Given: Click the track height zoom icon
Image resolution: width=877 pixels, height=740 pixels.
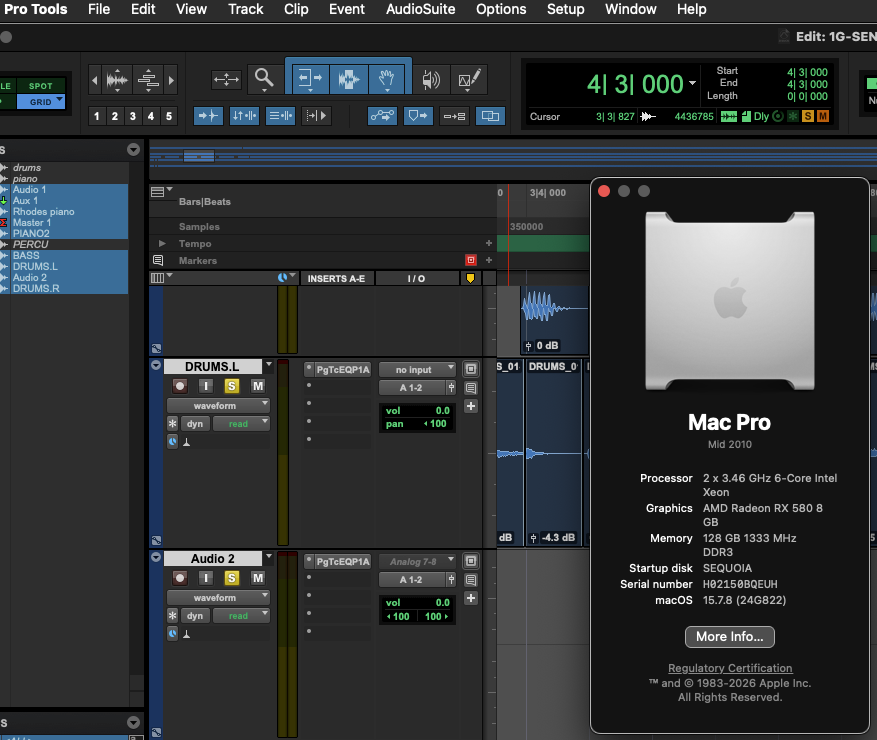Looking at the screenshot, I should pyautogui.click(x=148, y=80).
